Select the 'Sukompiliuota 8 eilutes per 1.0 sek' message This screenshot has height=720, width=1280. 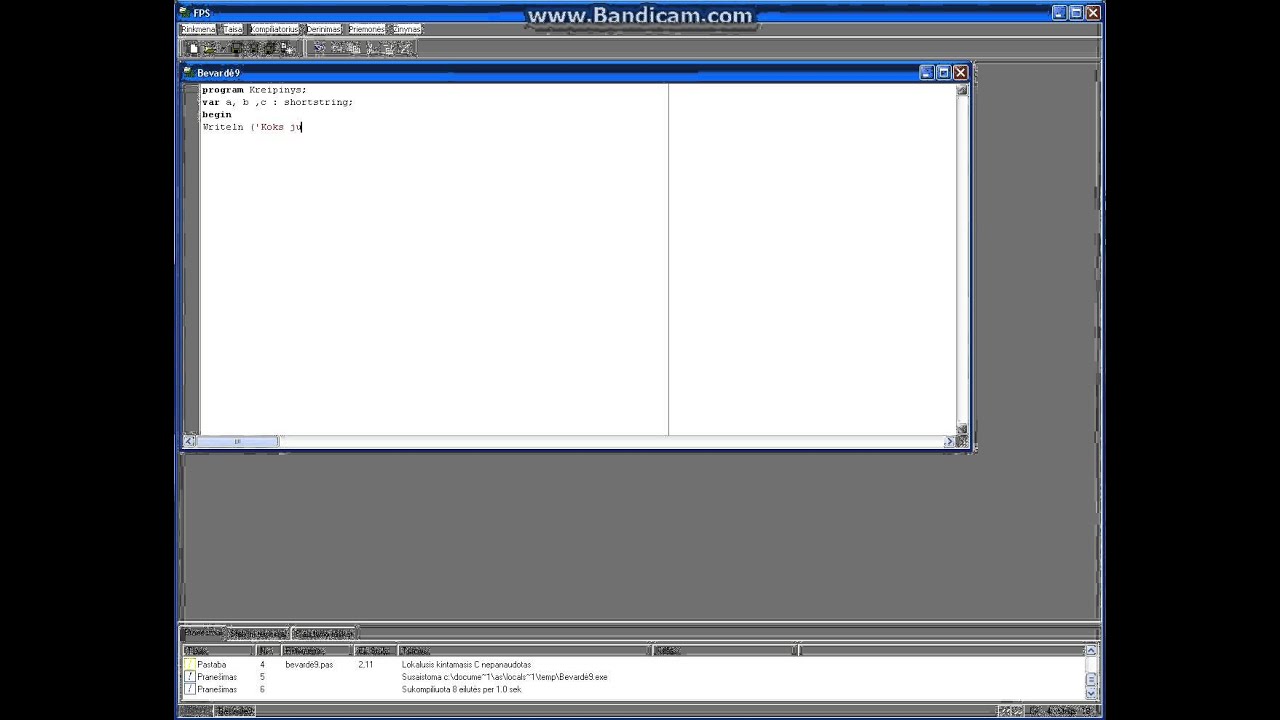(x=461, y=689)
